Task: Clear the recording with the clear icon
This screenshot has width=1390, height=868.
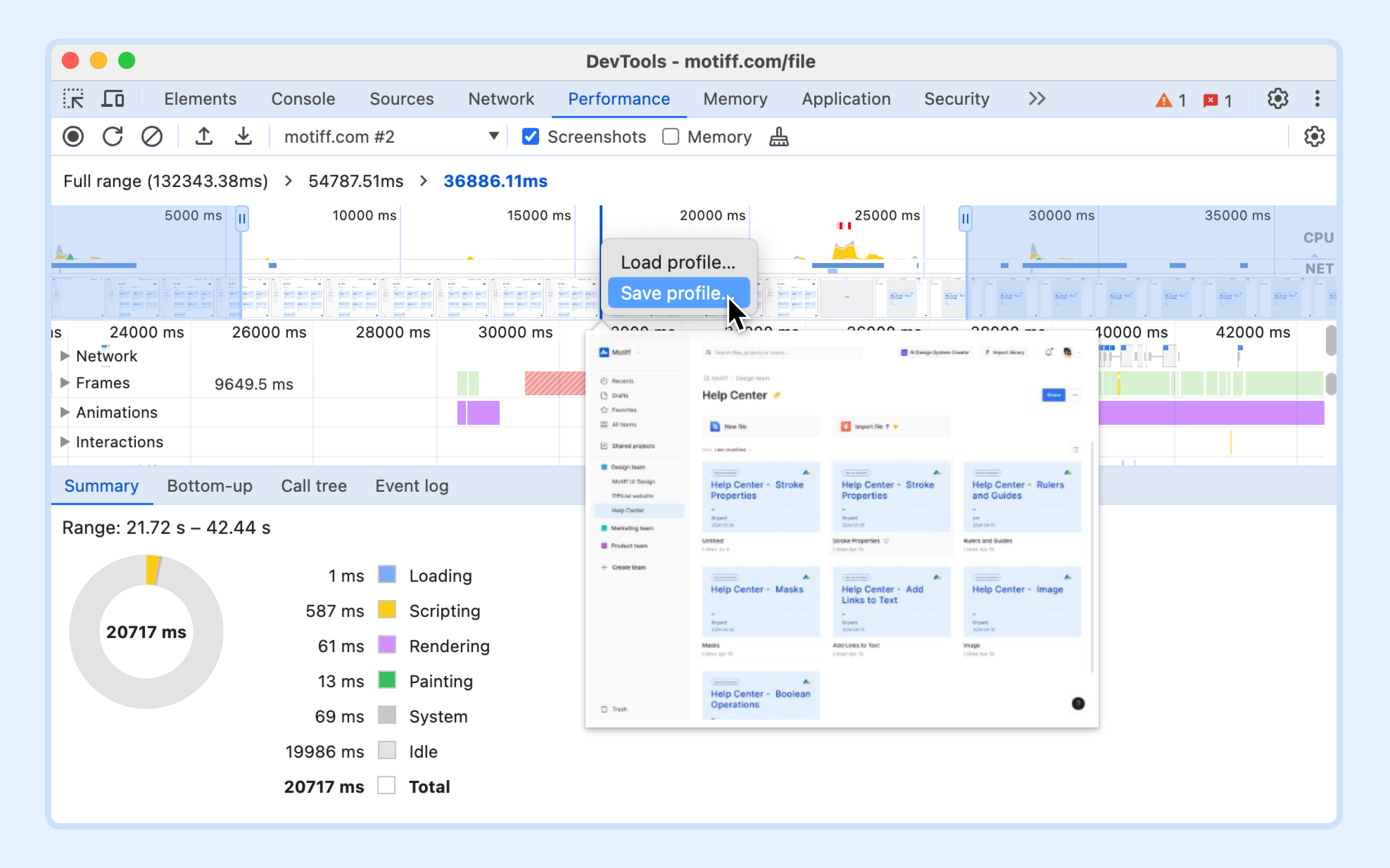Action: 152,137
